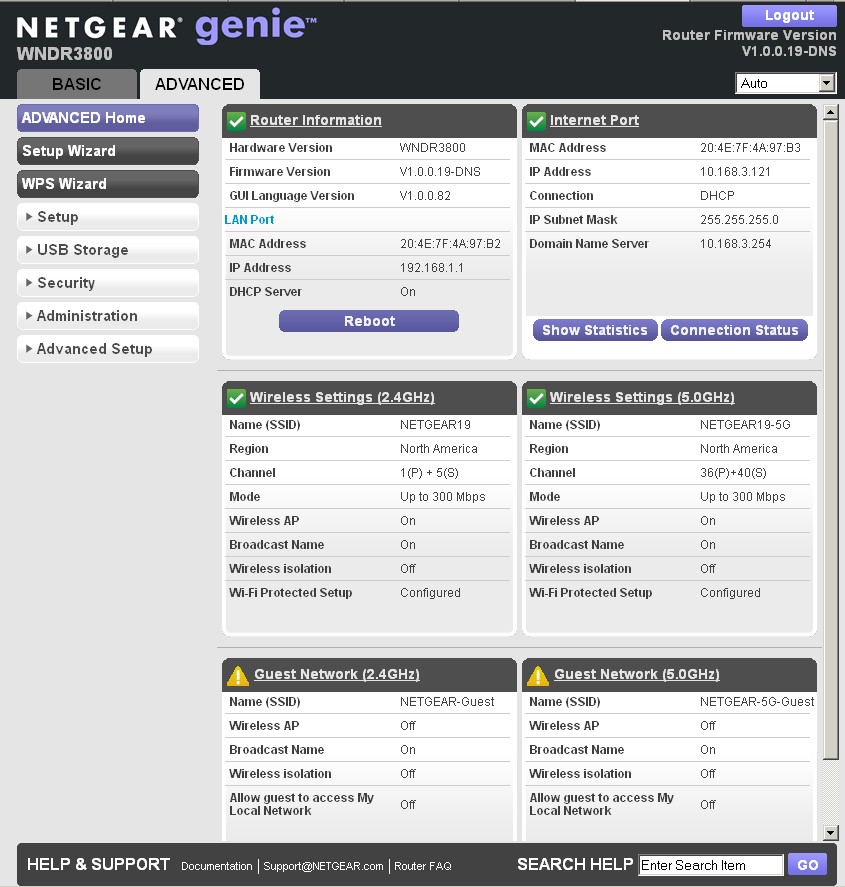Click the scrollbar up arrow
Image resolution: width=845 pixels, height=887 pixels.
click(x=830, y=112)
